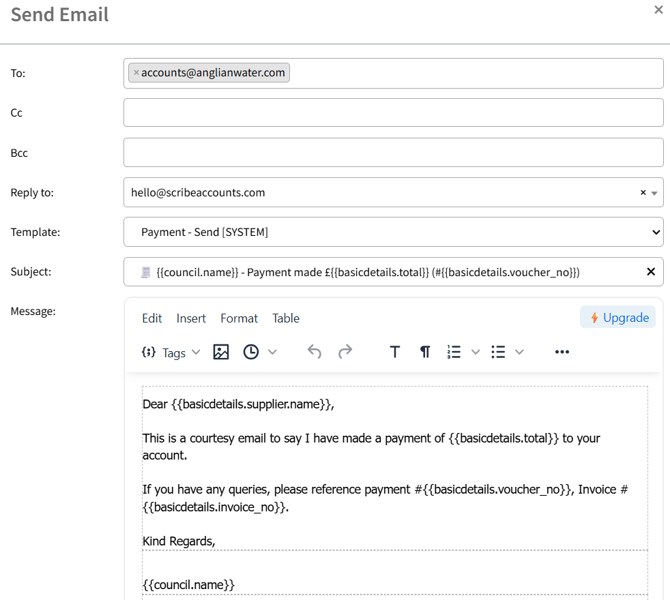
Task: Remove accounts@anglianwater.com recipient tag
Action: tap(136, 73)
